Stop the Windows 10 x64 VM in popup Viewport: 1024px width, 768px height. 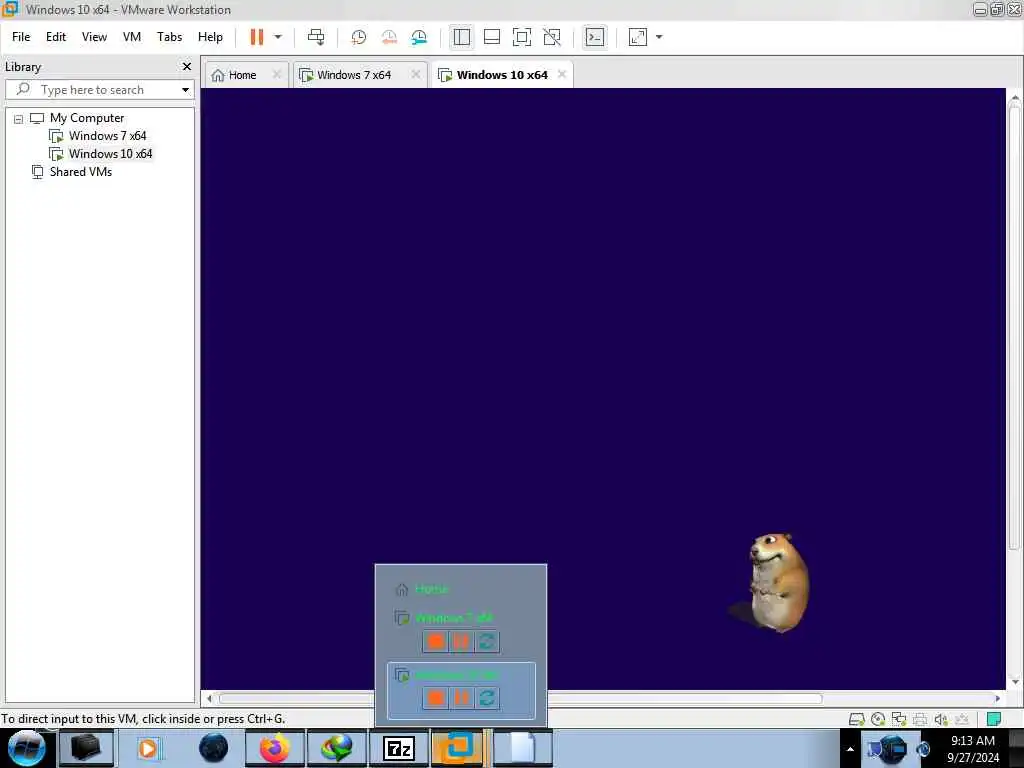click(436, 698)
